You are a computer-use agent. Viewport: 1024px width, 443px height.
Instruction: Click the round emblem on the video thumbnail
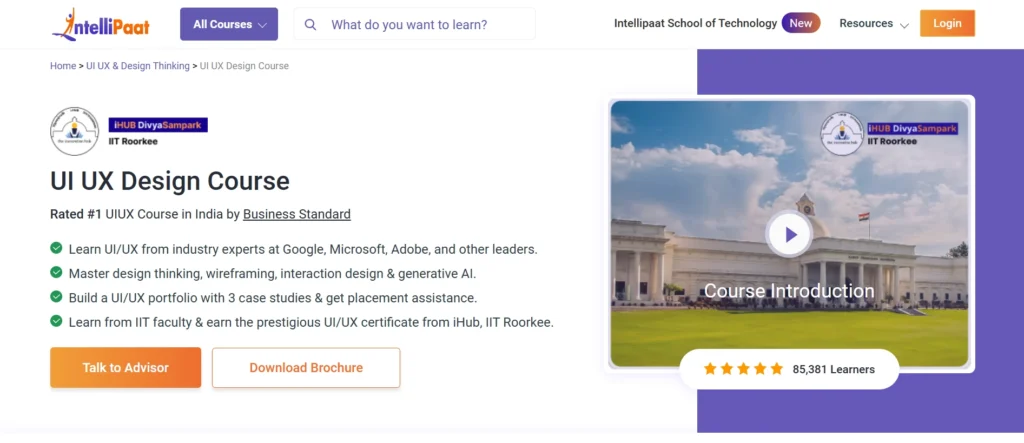tap(842, 133)
